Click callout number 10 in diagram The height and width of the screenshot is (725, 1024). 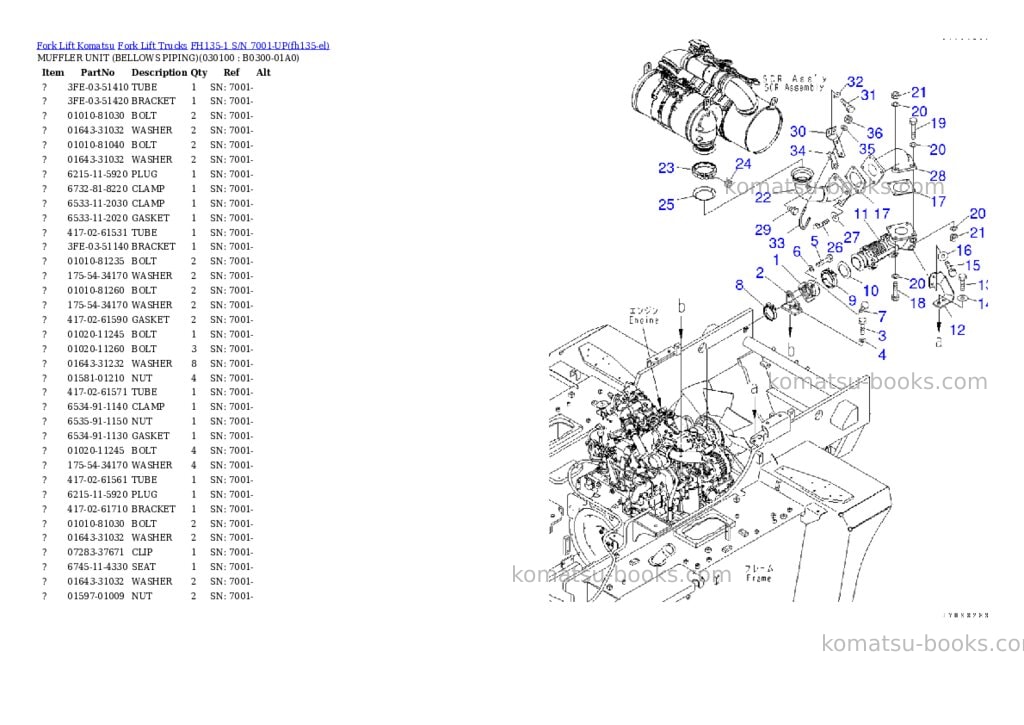pos(871,291)
